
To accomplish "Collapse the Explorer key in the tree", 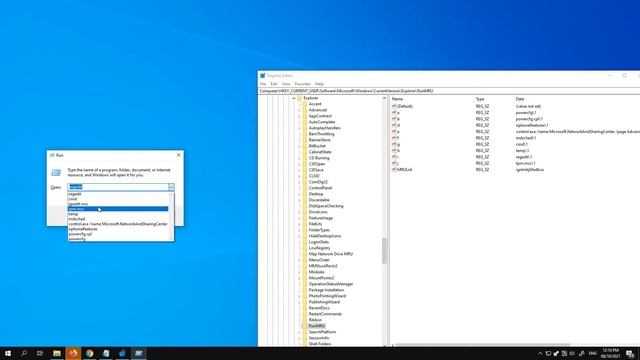I will (x=293, y=98).
